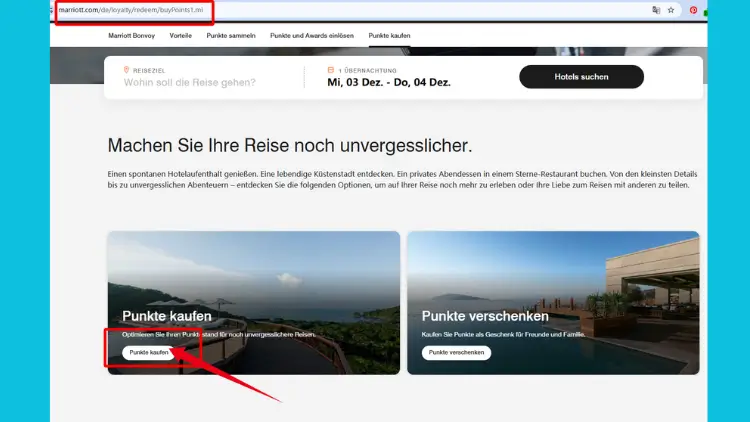Click the Punkte verschenken card heading
This screenshot has width=750, height=422.
(x=485, y=316)
